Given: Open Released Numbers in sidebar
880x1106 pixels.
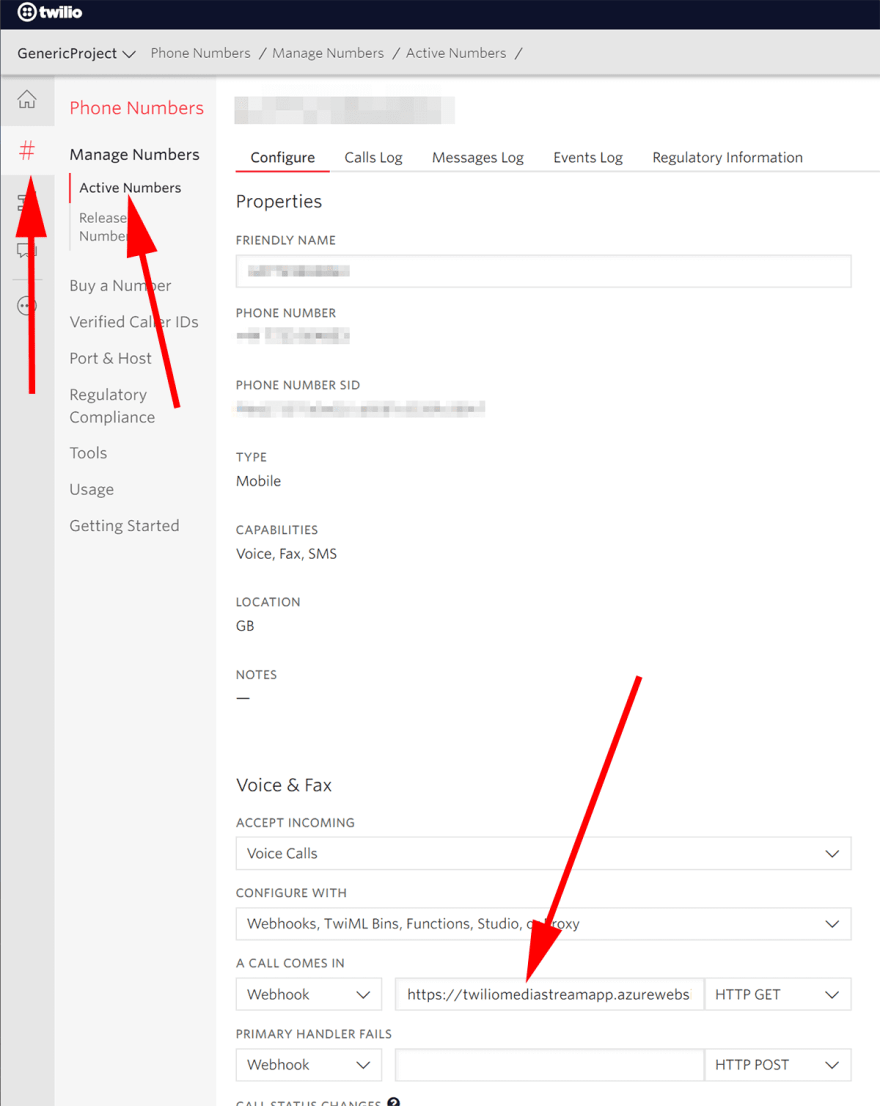Looking at the screenshot, I should coord(103,226).
